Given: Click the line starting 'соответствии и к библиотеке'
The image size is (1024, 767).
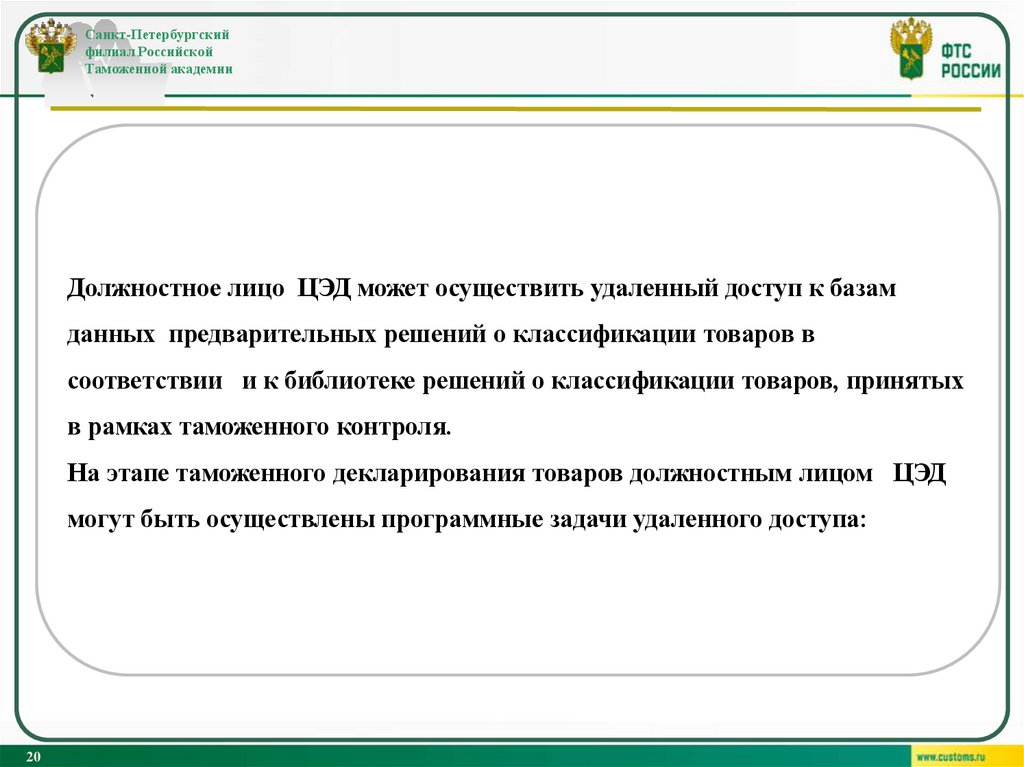Looking at the screenshot, I should [515, 381].
